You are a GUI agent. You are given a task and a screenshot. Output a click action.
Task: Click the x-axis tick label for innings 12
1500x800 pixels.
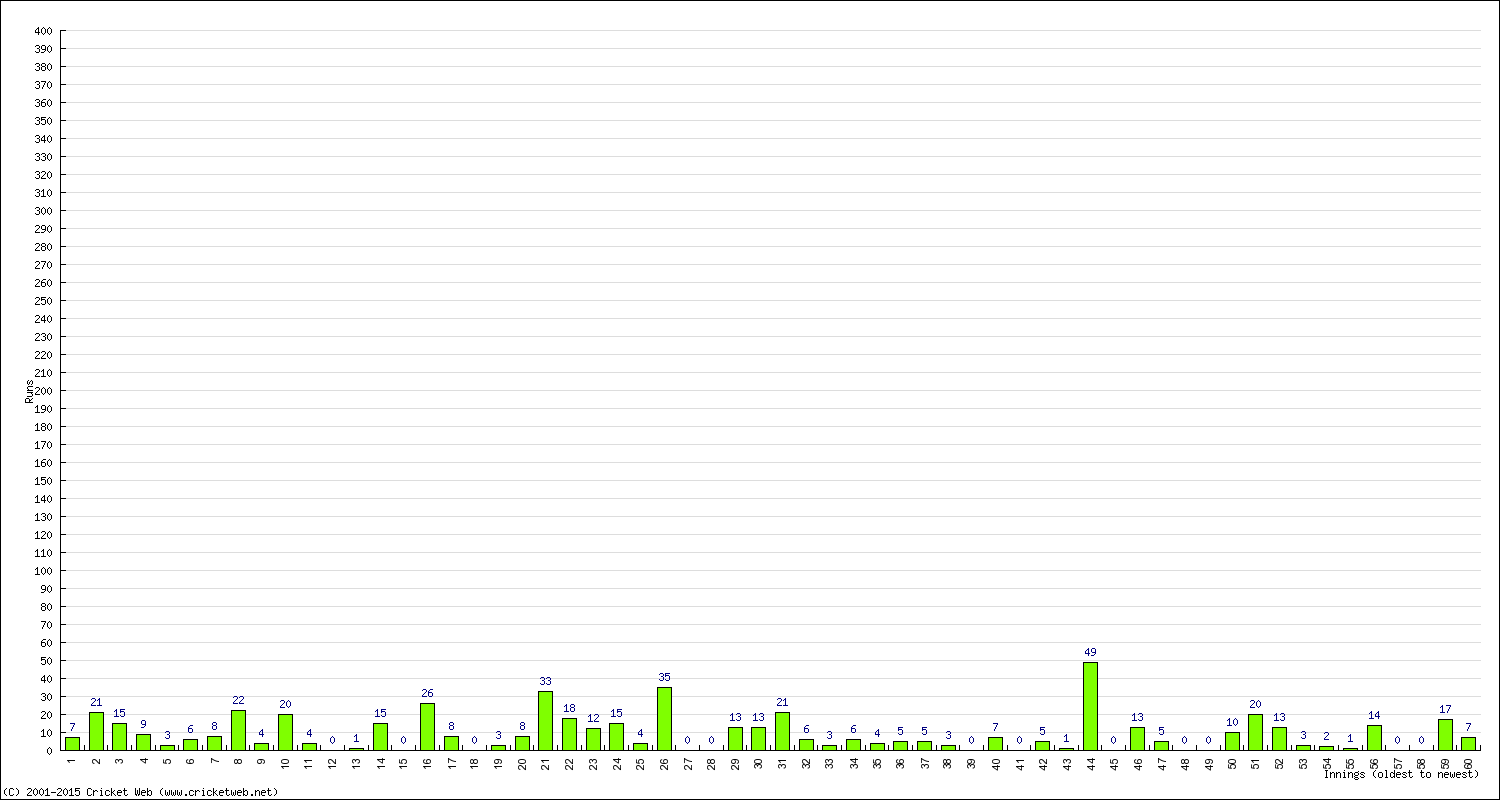332,762
